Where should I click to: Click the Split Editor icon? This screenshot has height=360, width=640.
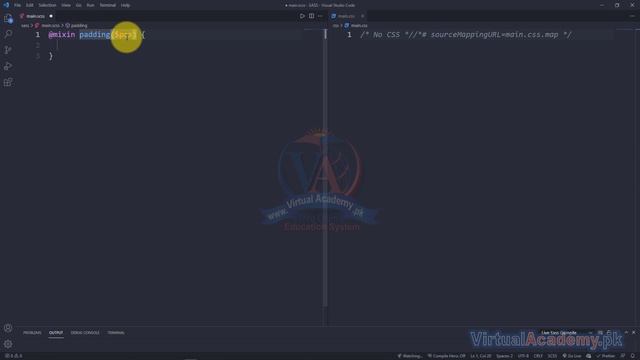coord(311,16)
